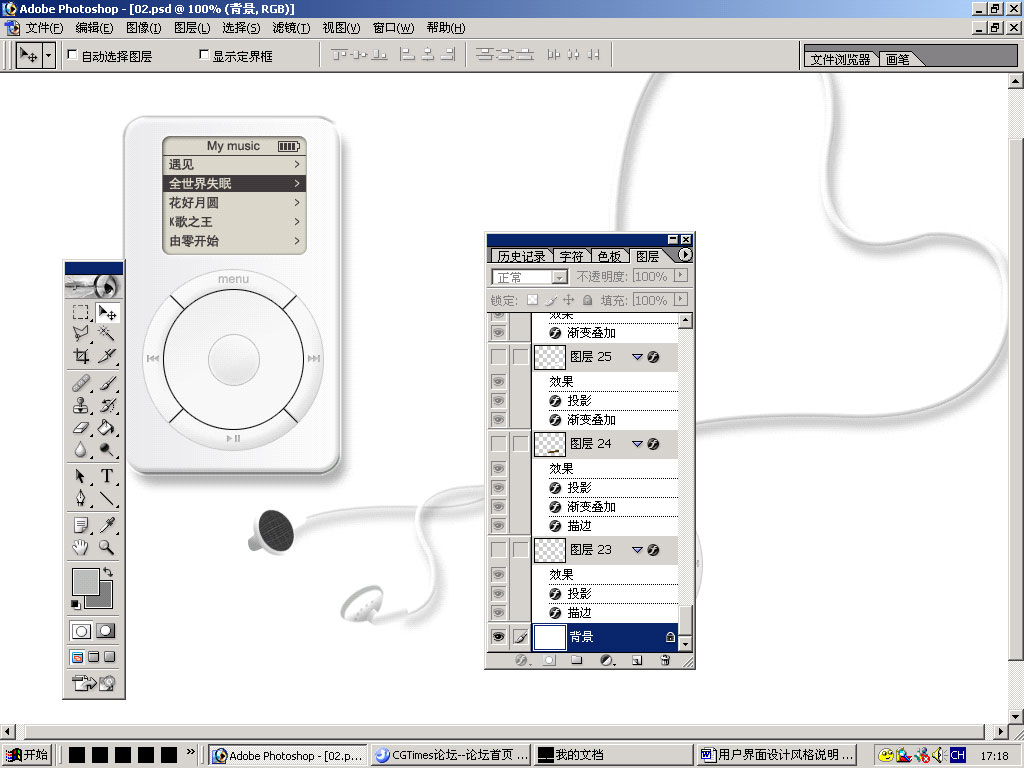The height and width of the screenshot is (768, 1024).
Task: Open the Layers panel options menu arrow
Action: pos(684,255)
